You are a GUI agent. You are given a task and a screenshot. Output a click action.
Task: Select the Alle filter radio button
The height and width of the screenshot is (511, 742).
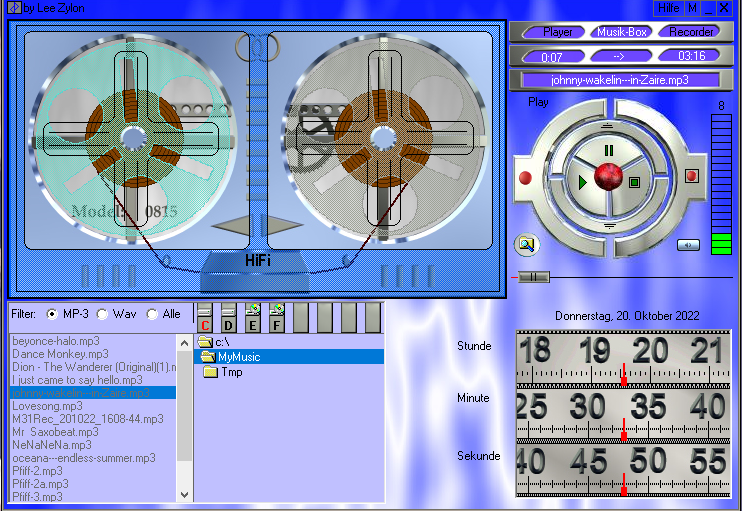pyautogui.click(x=152, y=314)
